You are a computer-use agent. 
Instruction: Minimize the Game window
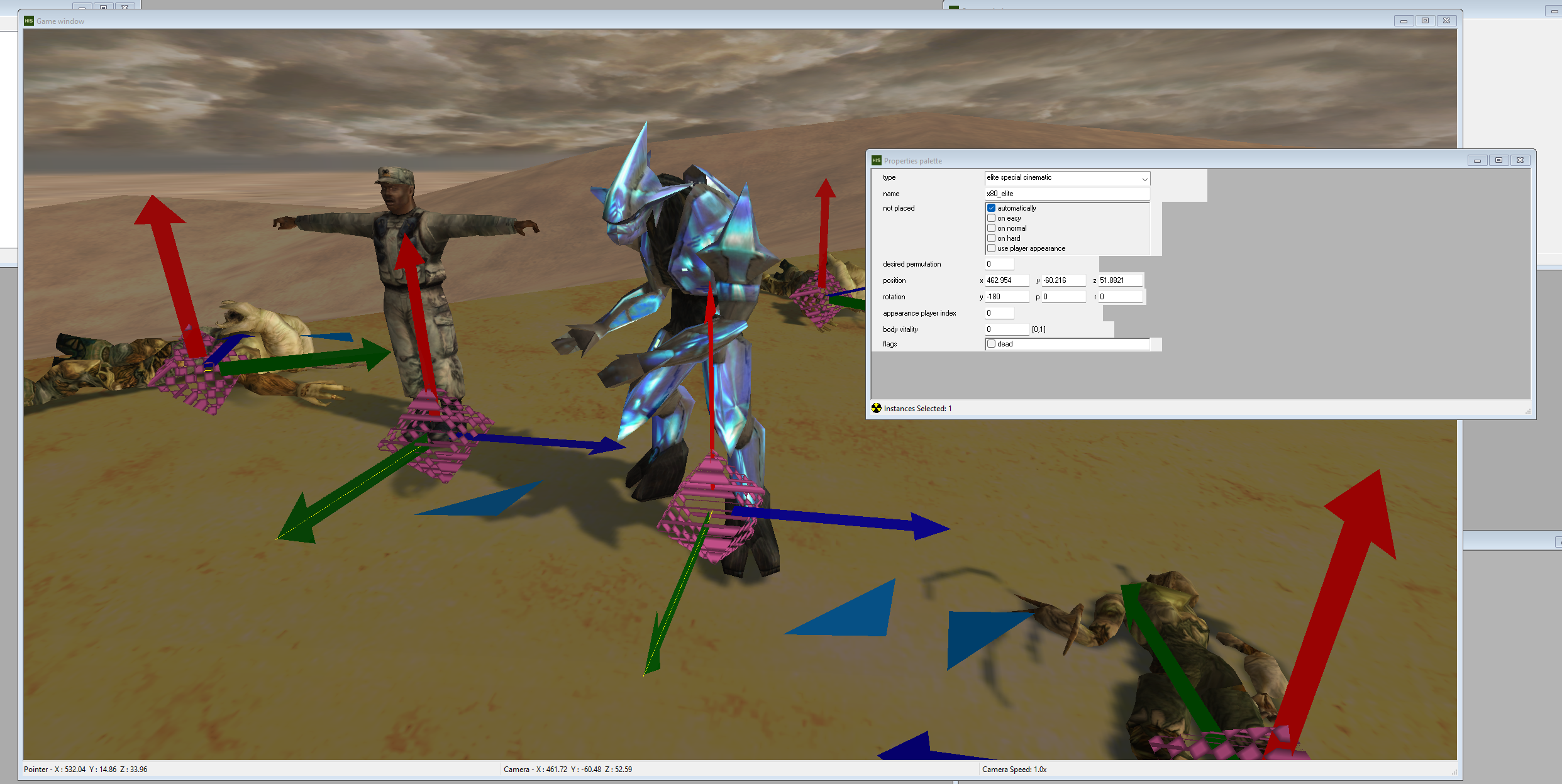(1404, 21)
